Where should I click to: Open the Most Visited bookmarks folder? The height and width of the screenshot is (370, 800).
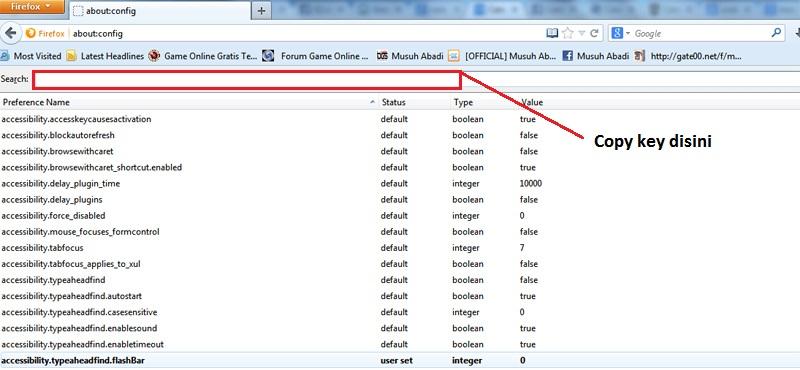(x=31, y=56)
